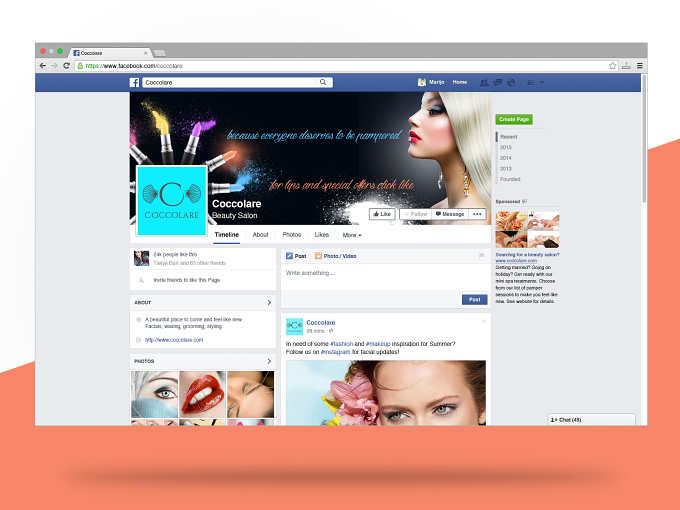Viewport: 680px width, 510px height.
Task: Click the Marijo profile avatar
Action: pyautogui.click(x=422, y=82)
